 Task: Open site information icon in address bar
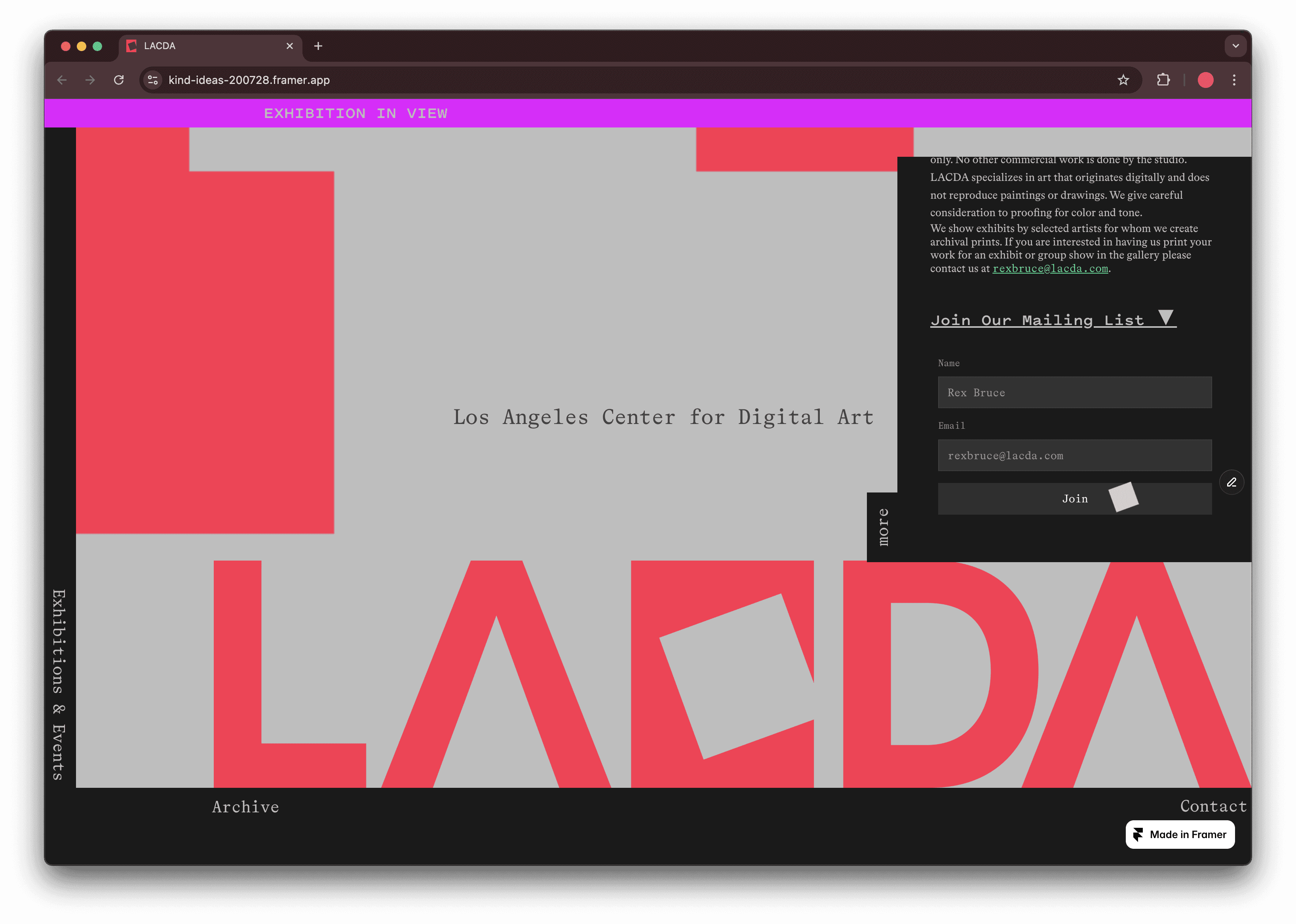pyautogui.click(x=152, y=80)
